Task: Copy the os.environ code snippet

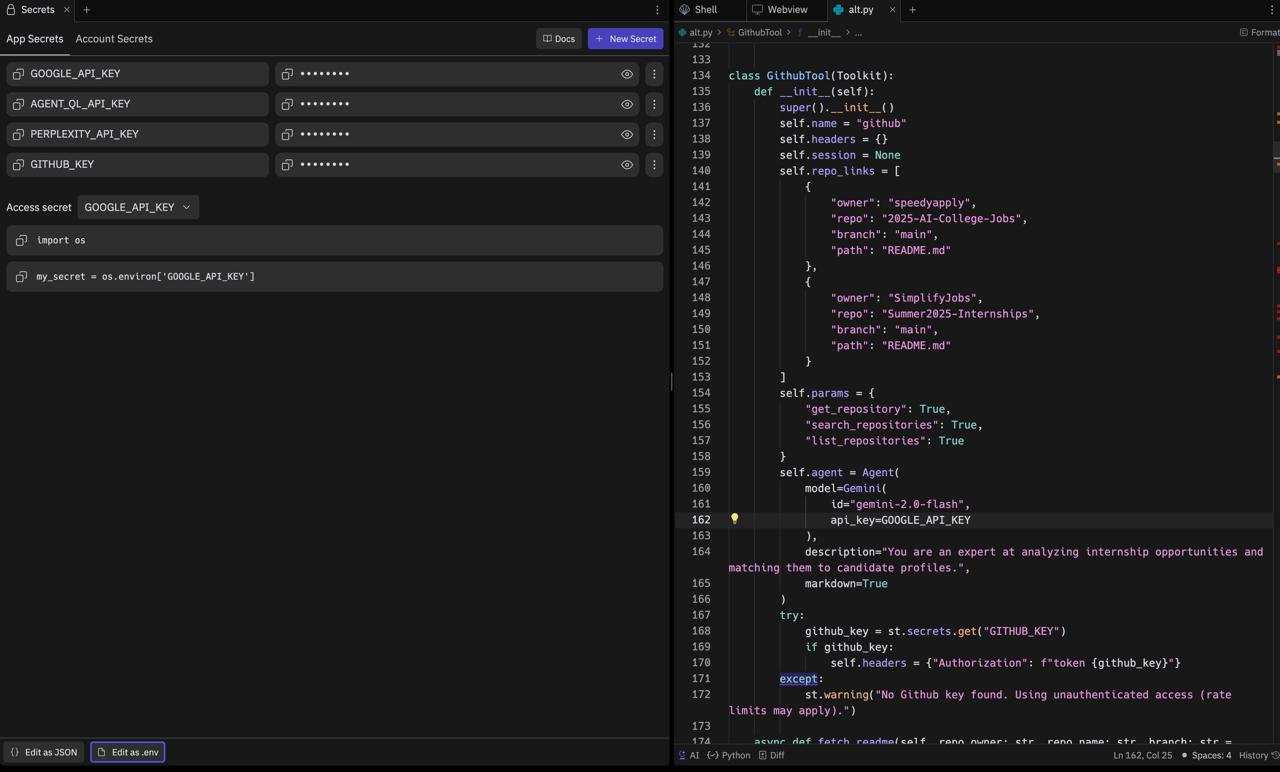Action: pos(22,276)
